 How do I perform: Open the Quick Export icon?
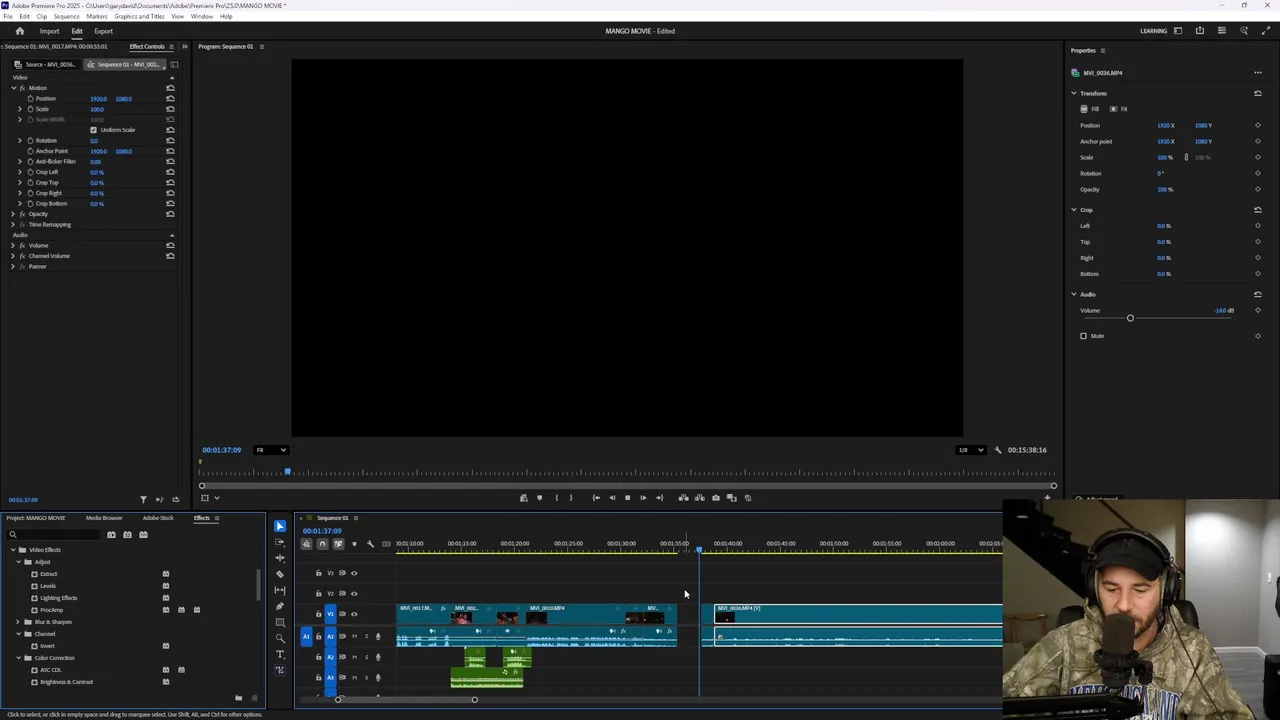(1200, 31)
